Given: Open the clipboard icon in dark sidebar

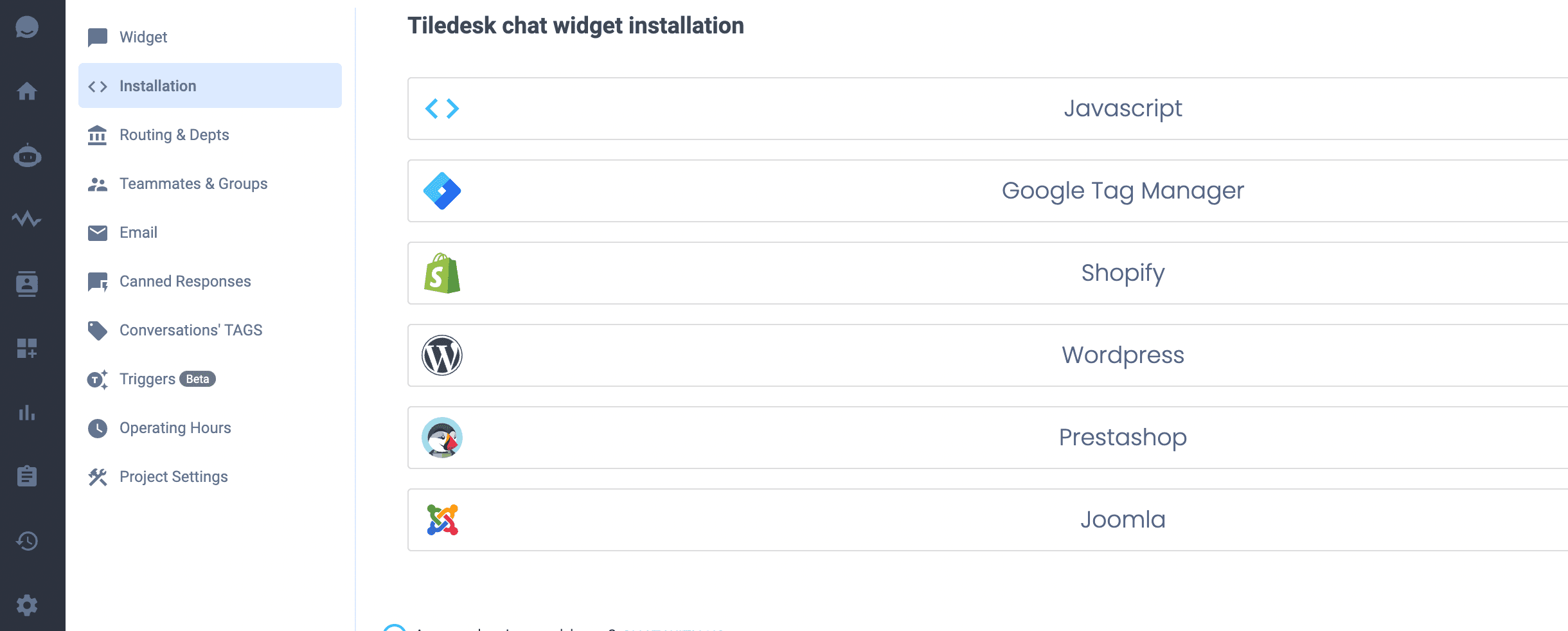Looking at the screenshot, I should (27, 476).
